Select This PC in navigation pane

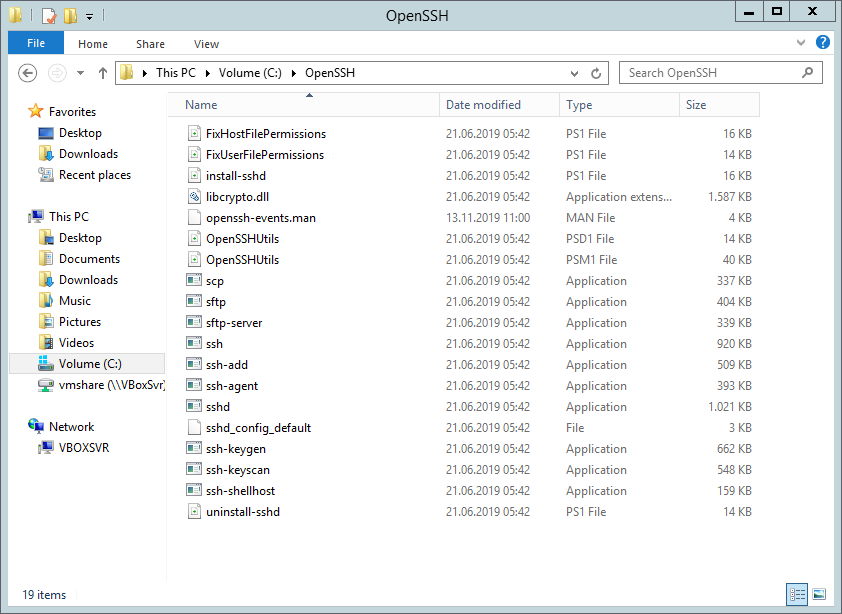click(x=69, y=216)
